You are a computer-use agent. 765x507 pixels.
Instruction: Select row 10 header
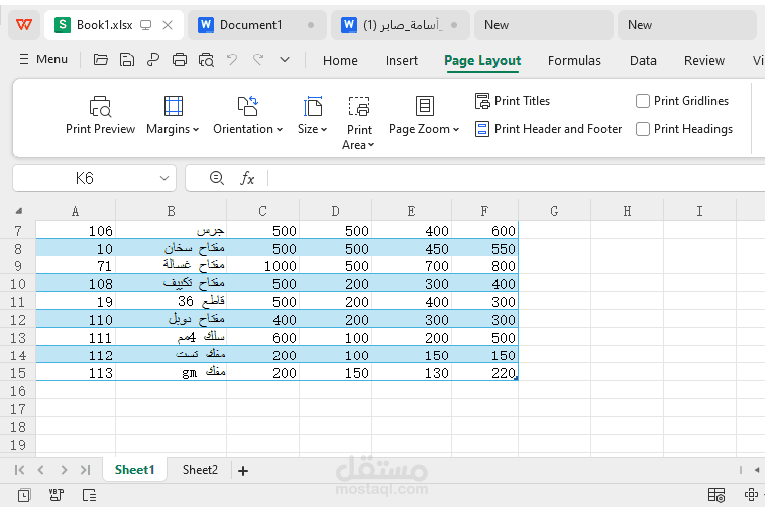tap(18, 284)
